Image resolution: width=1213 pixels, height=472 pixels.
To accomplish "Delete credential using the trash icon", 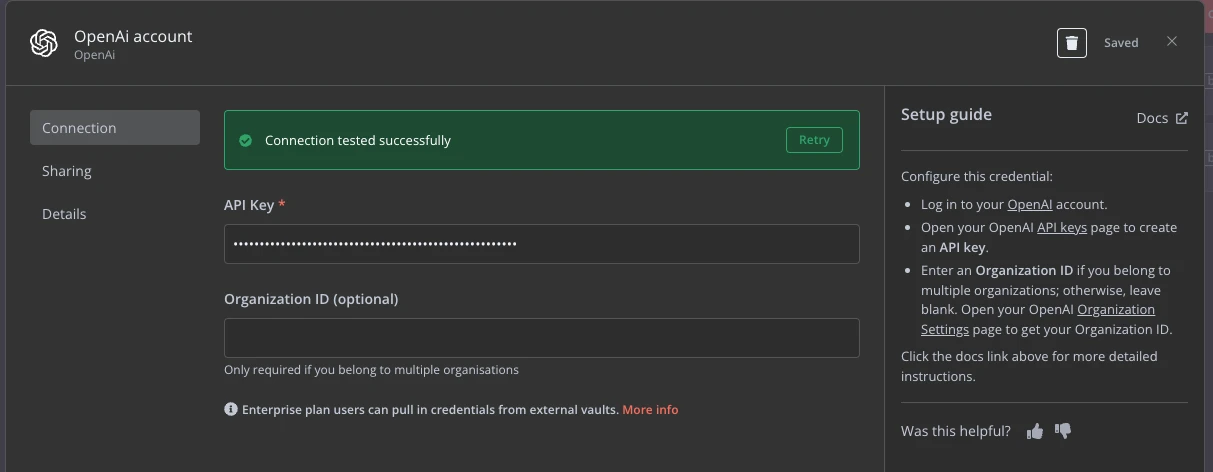I will (1071, 43).
